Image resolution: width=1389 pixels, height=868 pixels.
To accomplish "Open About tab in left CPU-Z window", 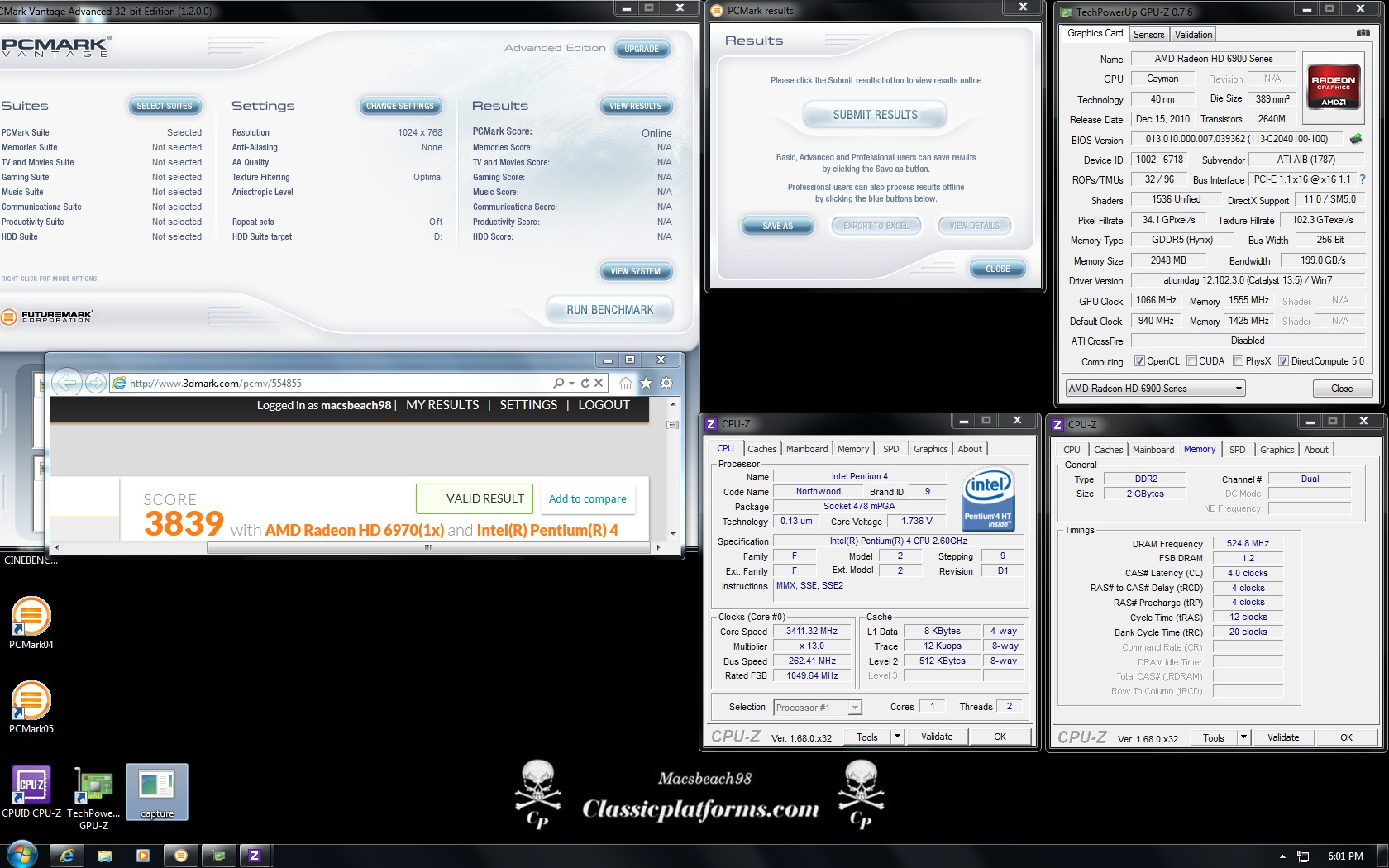I will tap(970, 449).
